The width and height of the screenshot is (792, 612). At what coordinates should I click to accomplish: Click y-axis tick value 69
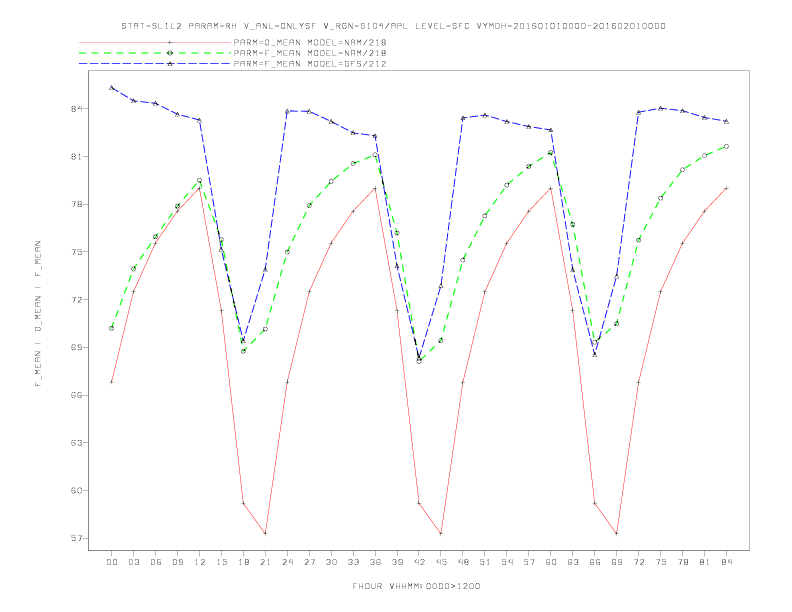tap(77, 347)
